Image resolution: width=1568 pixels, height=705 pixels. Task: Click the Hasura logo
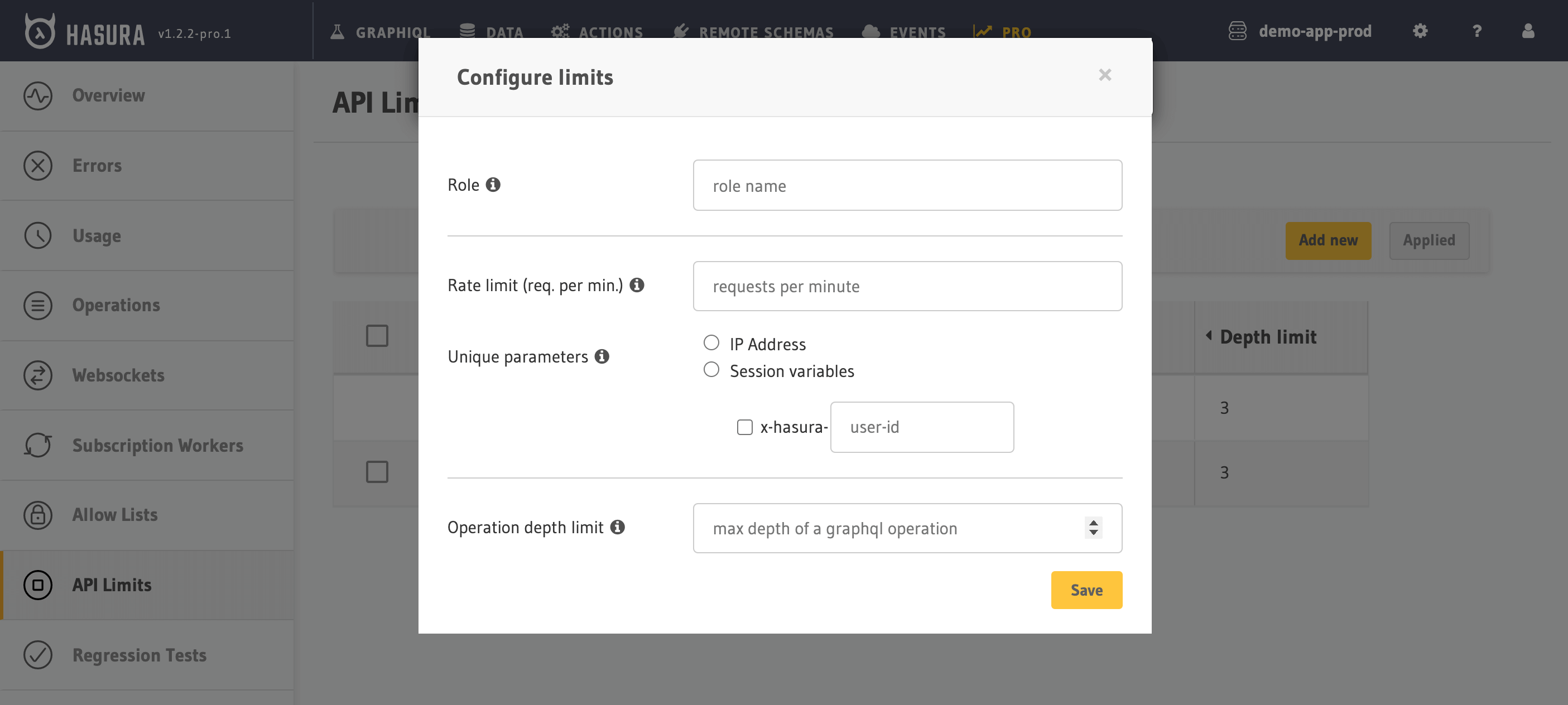coord(40,31)
